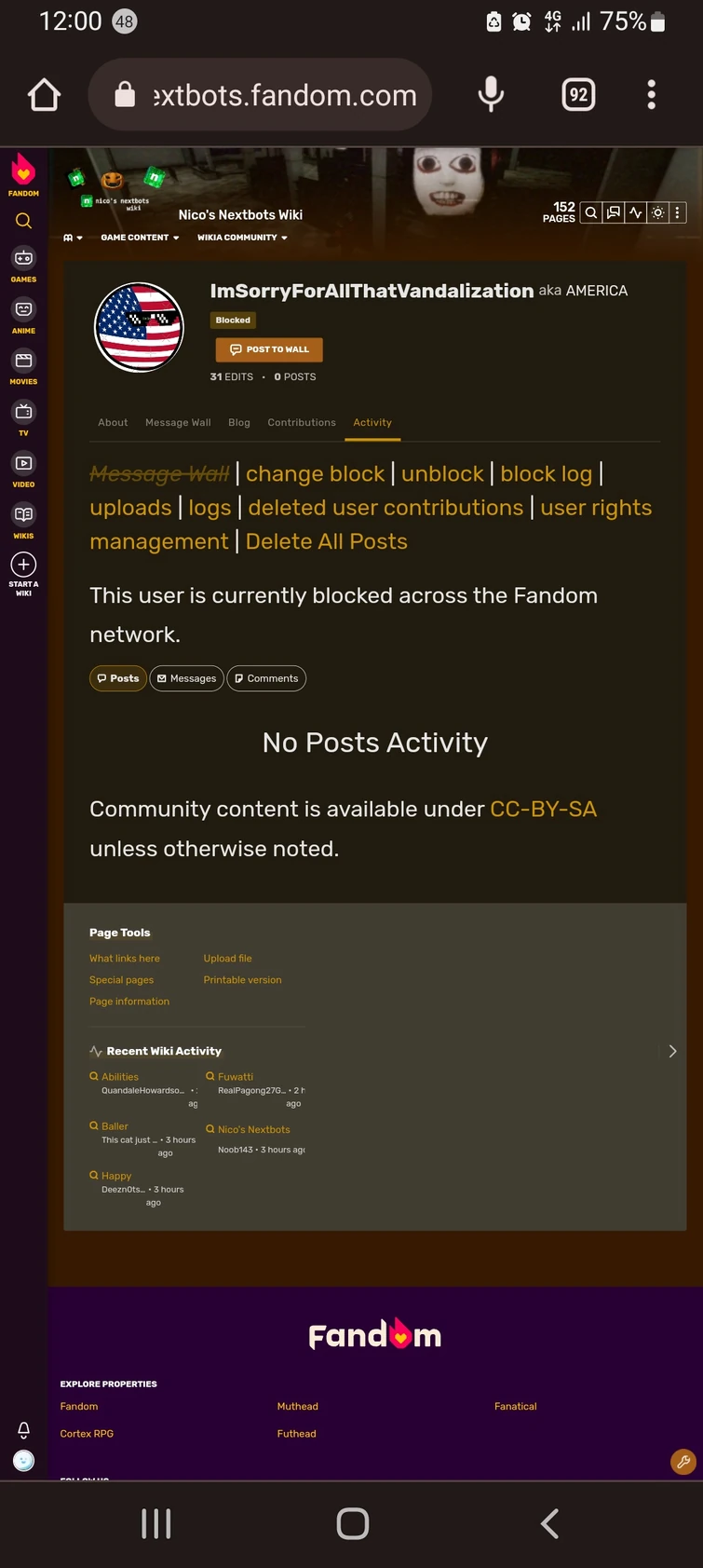The image size is (703, 1568).
Task: Click the POST TO WALL button
Action: click(268, 349)
